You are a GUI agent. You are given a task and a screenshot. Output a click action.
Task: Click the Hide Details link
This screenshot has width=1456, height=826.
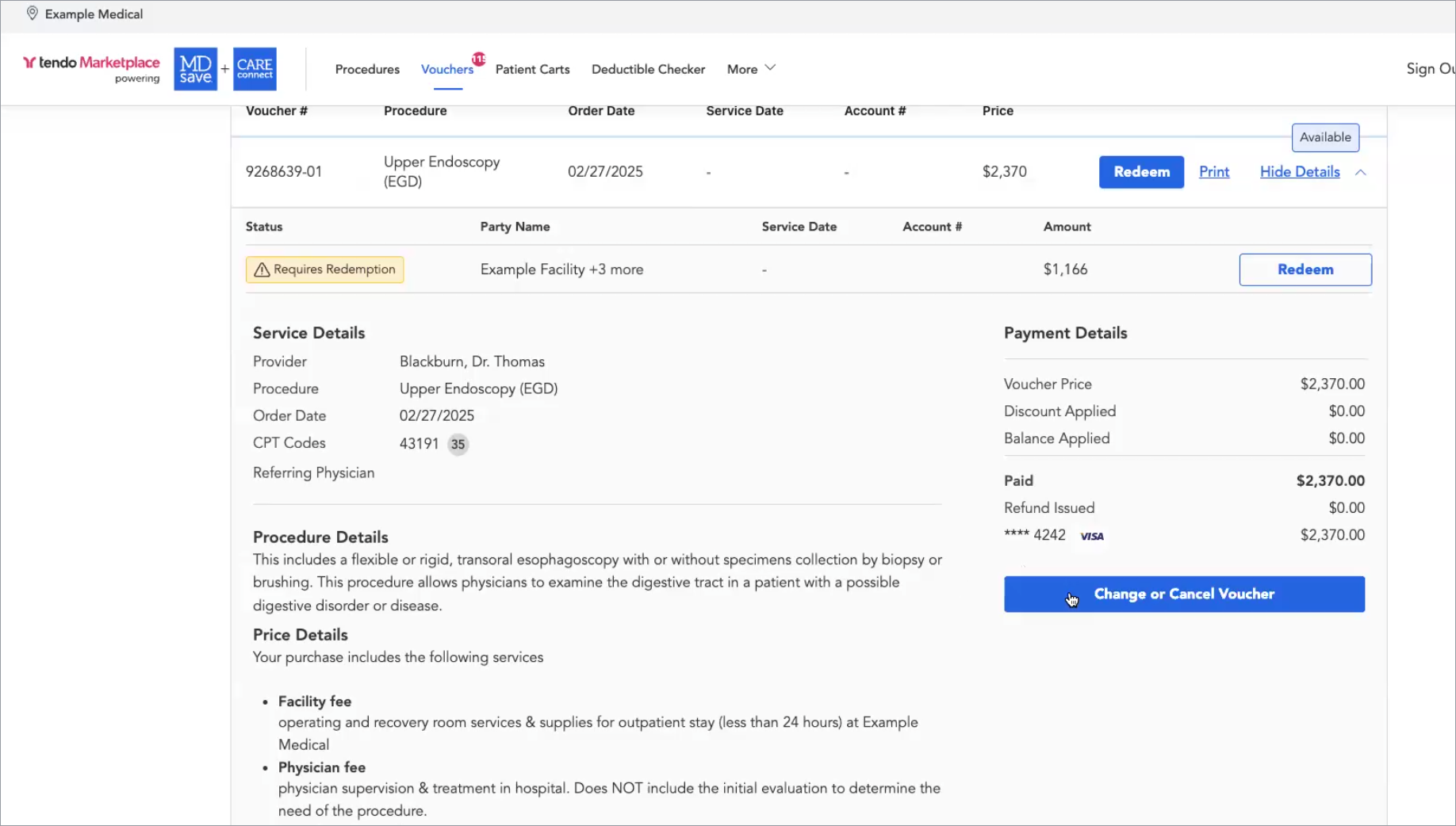pyautogui.click(x=1299, y=172)
